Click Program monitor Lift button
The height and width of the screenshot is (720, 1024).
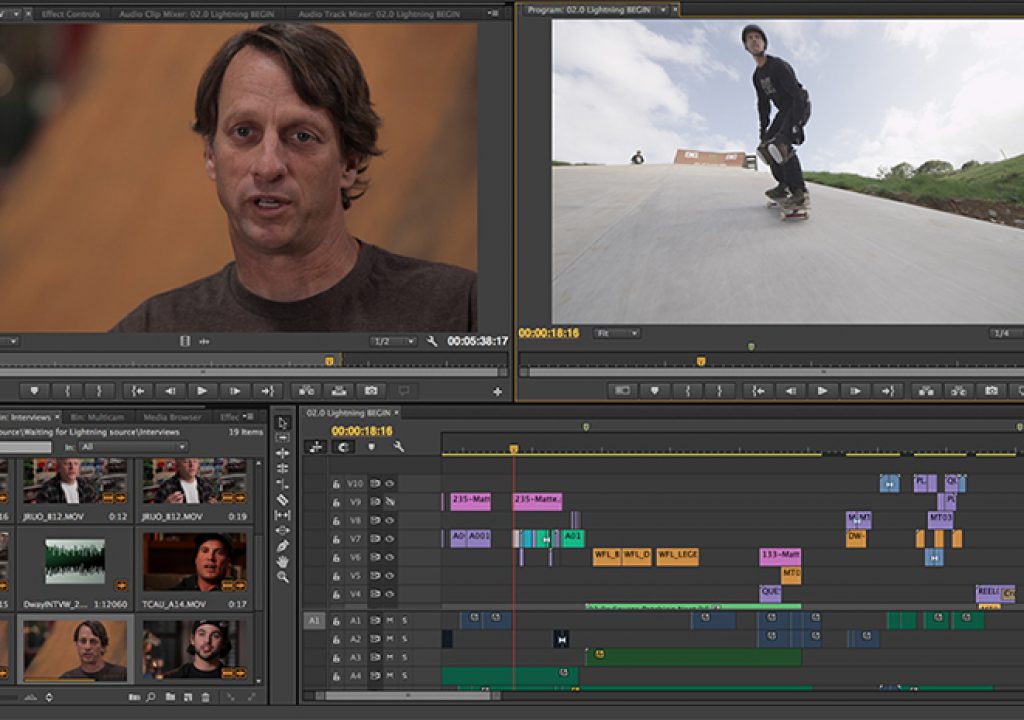coord(926,391)
